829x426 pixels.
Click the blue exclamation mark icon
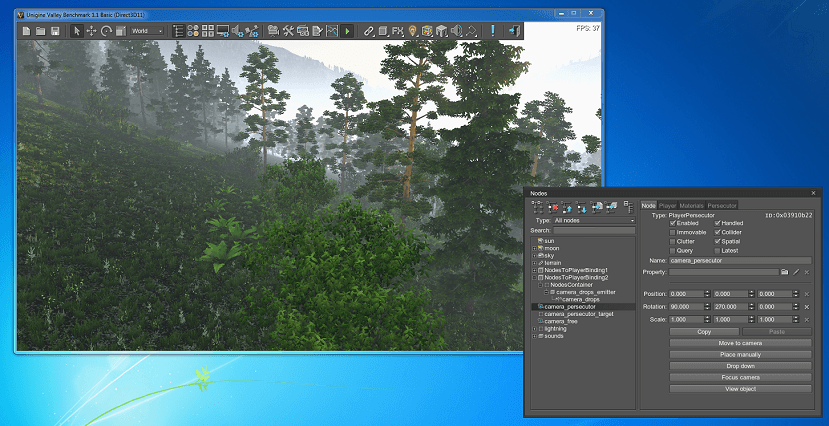click(x=493, y=31)
